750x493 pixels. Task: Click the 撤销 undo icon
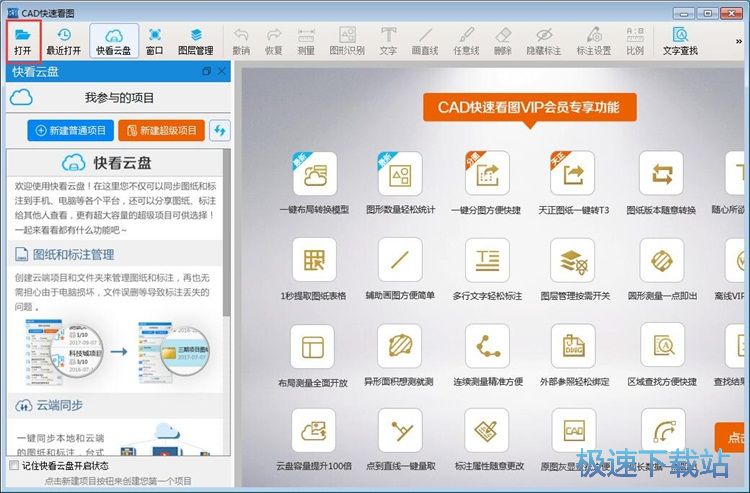[x=241, y=41]
